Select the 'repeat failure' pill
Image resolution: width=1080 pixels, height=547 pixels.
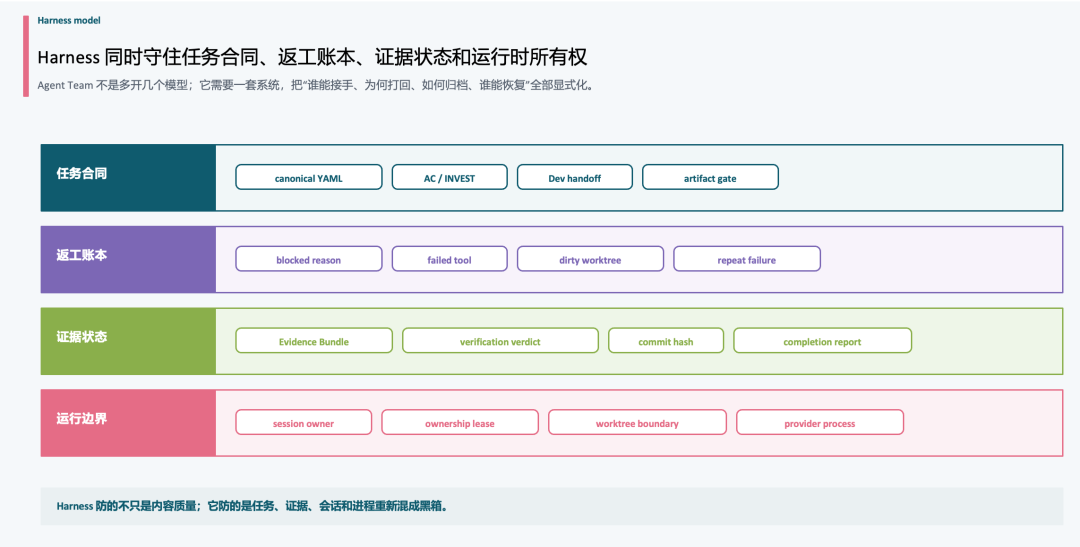point(747,259)
